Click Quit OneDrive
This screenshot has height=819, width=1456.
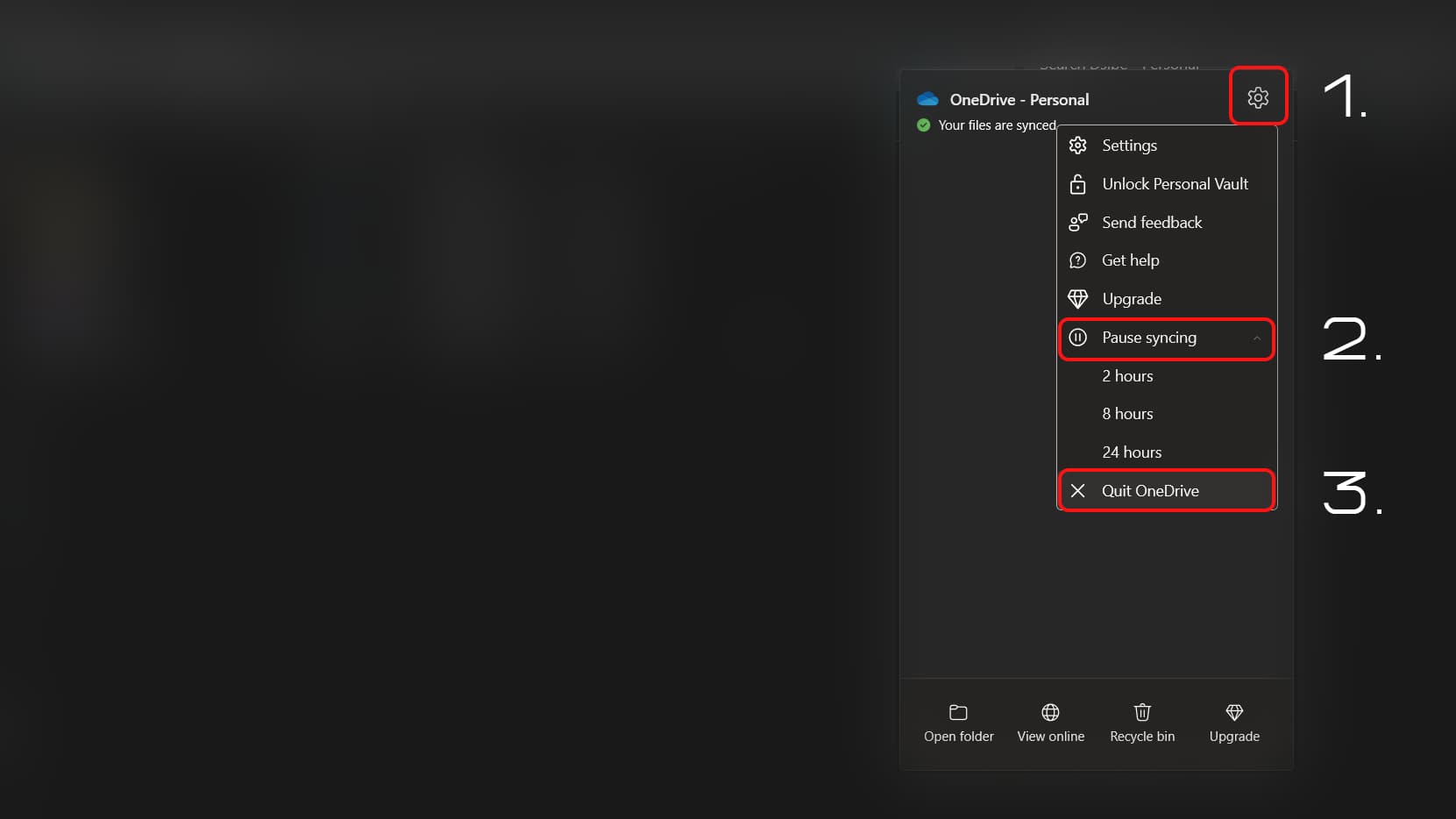pos(1167,491)
